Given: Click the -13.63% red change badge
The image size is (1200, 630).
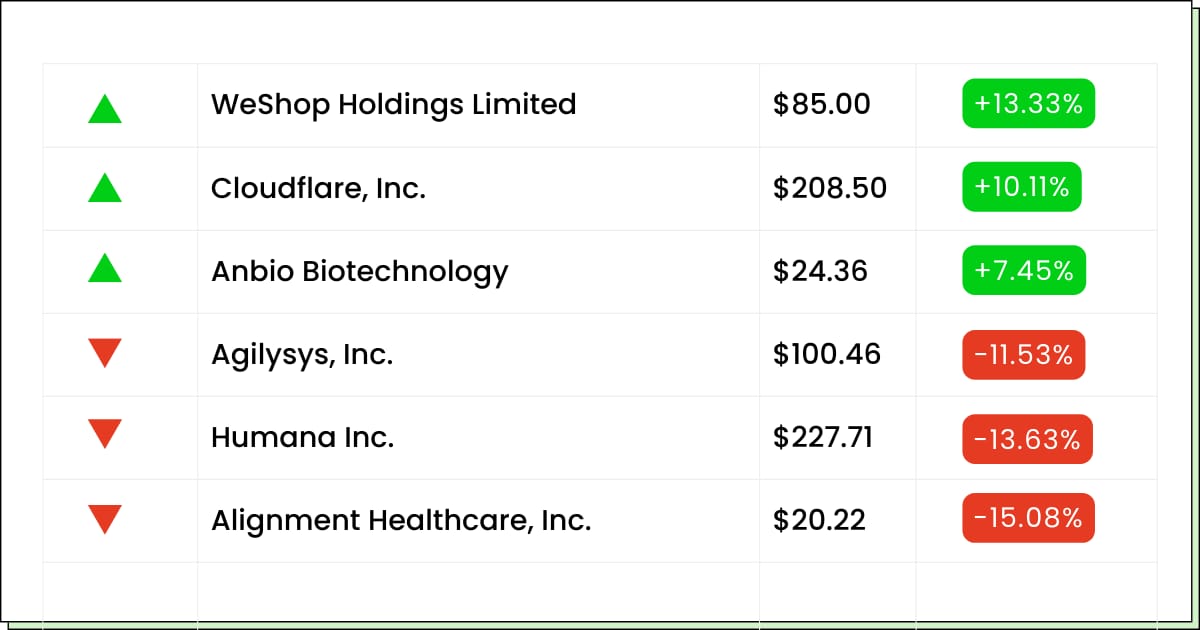Looking at the screenshot, I should pos(1027,438).
